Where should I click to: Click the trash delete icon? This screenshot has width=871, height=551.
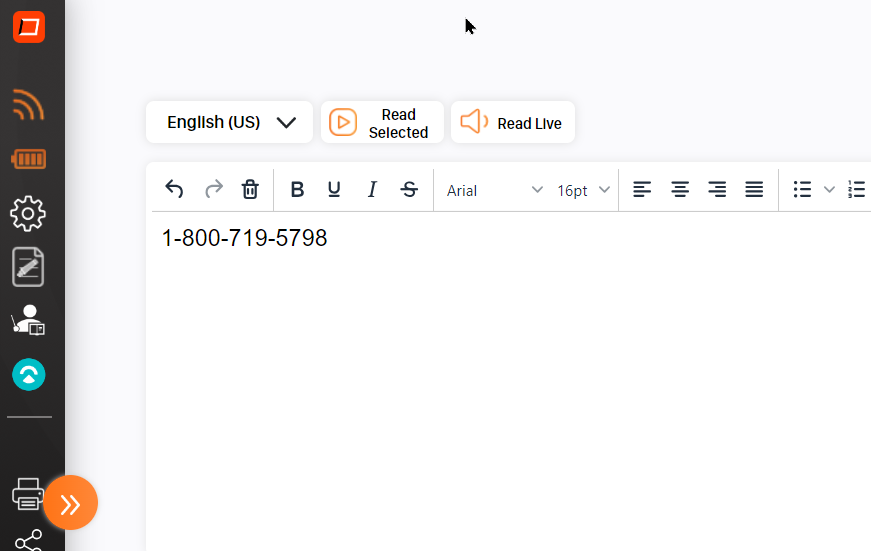pos(250,189)
